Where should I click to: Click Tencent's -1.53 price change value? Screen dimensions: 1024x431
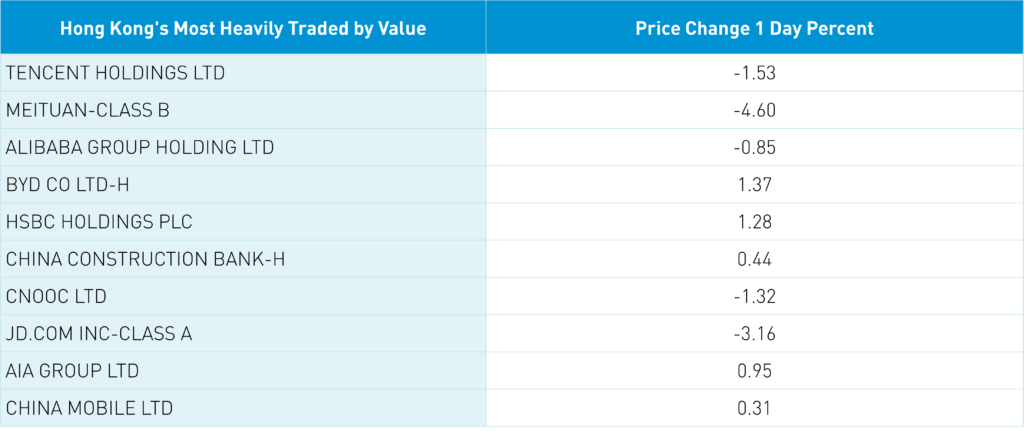click(754, 74)
